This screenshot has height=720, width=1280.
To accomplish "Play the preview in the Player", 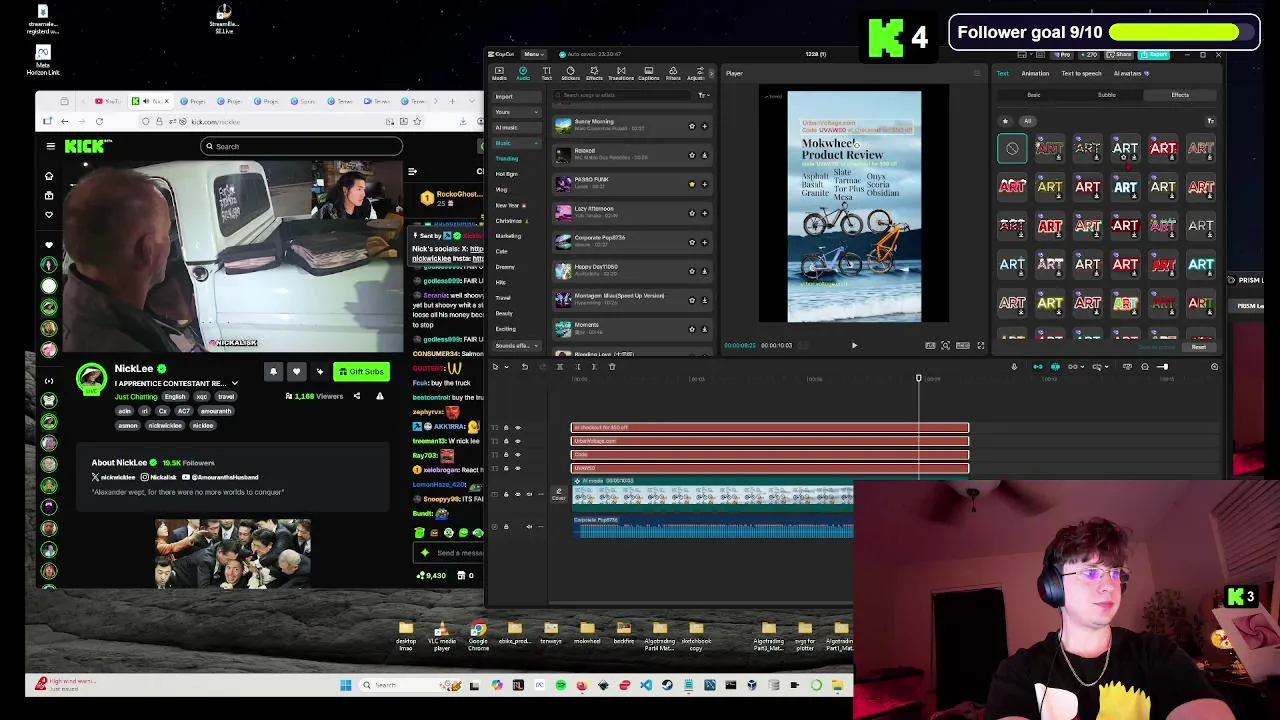I will point(854,345).
